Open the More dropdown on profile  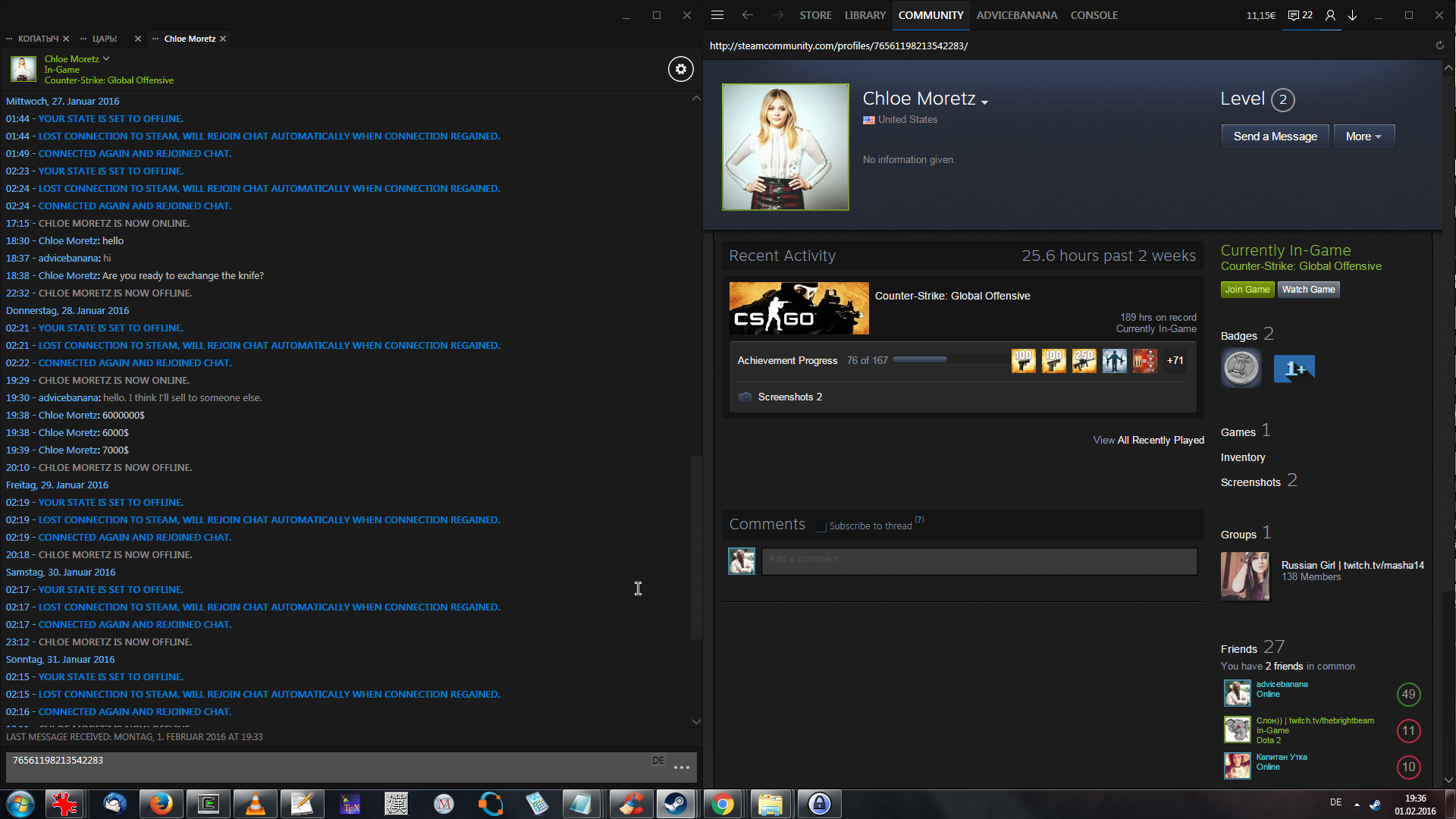1363,136
